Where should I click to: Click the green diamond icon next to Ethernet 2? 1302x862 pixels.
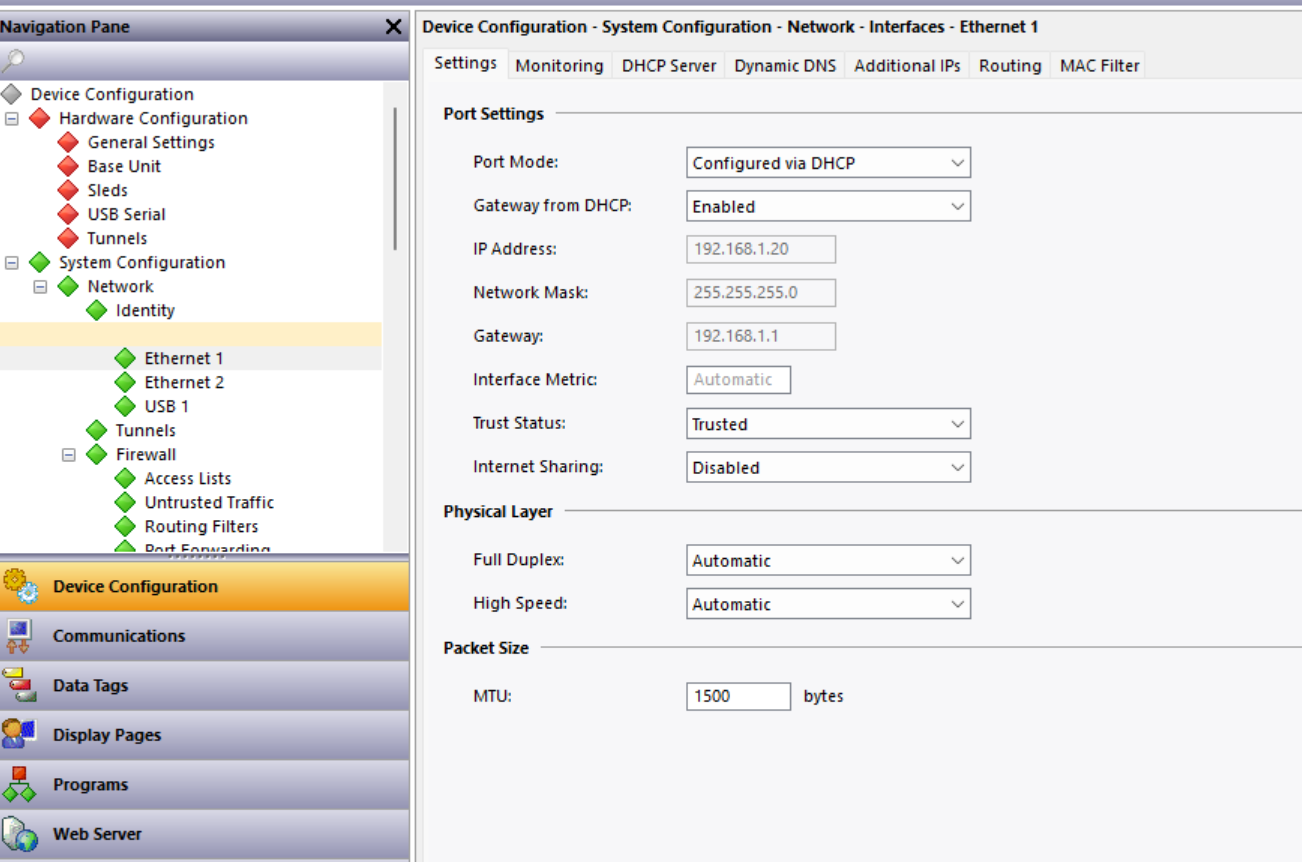125,382
